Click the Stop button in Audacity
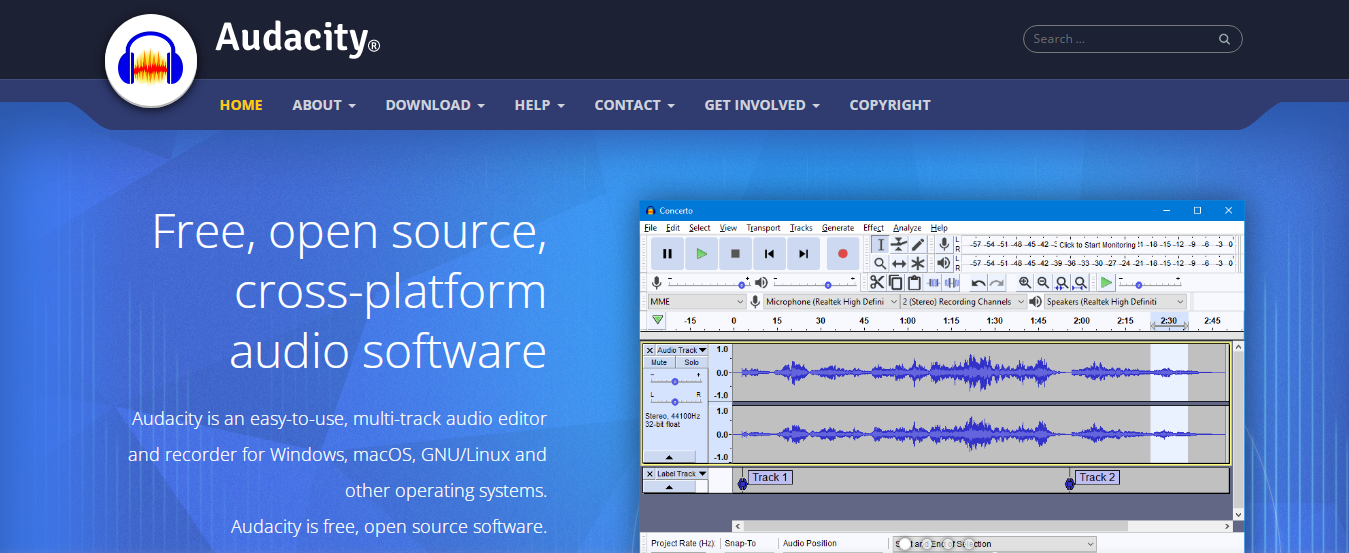1349x553 pixels. pos(735,254)
